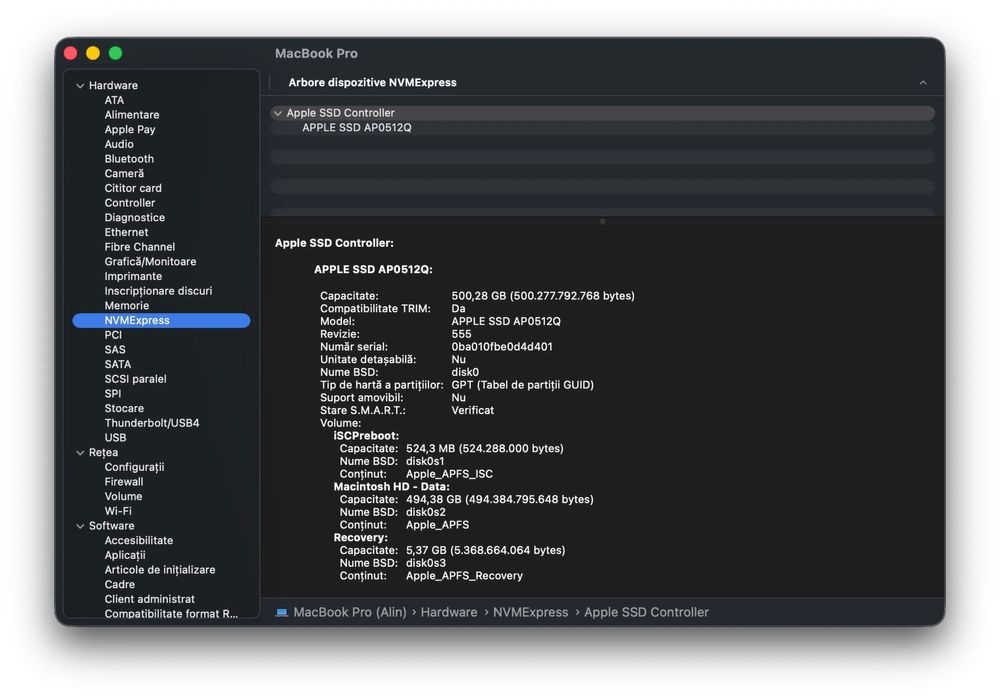Open SCSI paralel section

135,379
